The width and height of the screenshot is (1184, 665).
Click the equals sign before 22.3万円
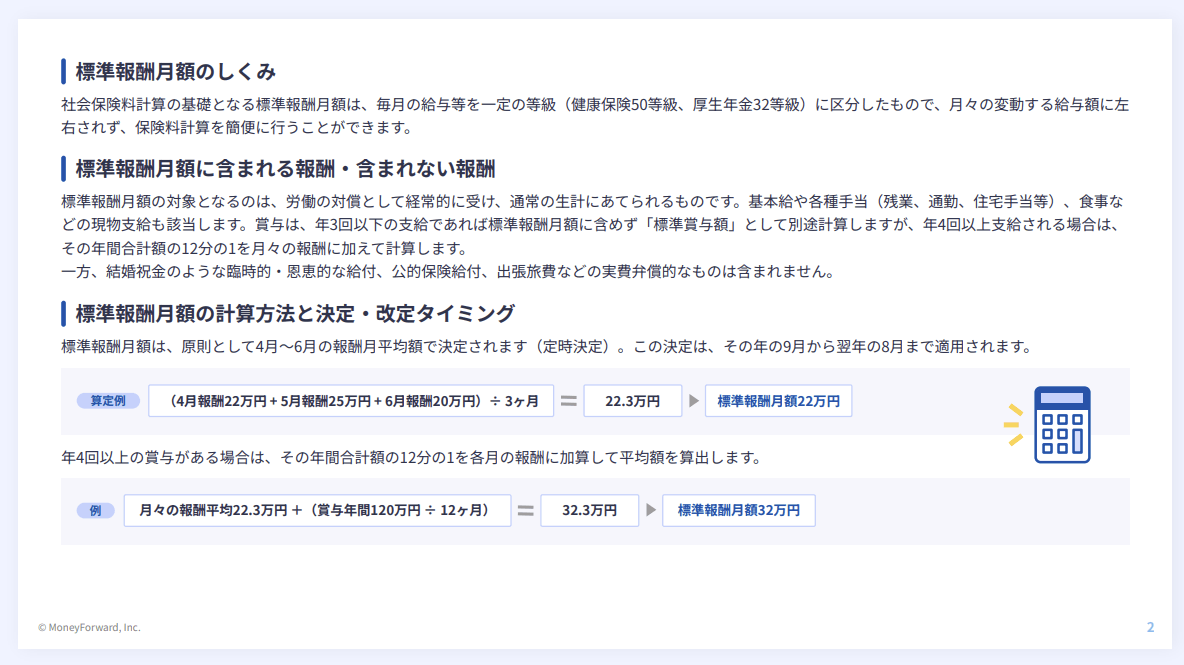click(x=568, y=401)
